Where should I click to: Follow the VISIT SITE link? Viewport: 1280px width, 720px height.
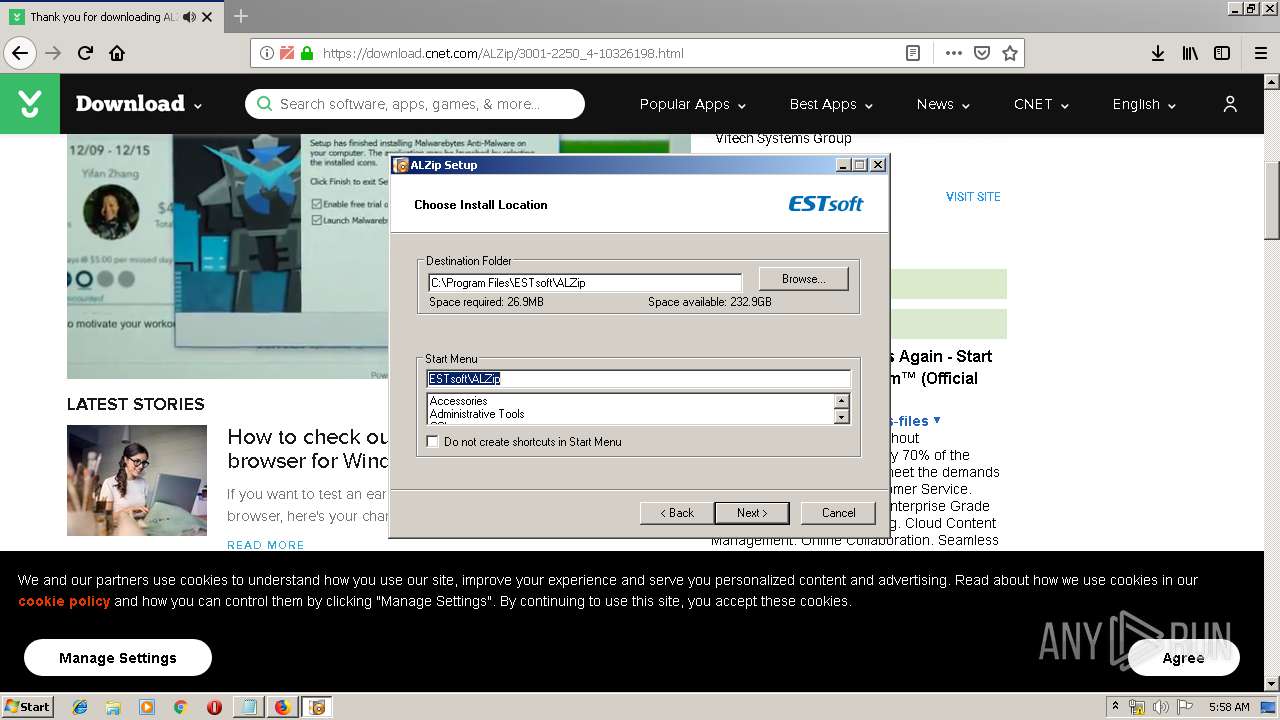[x=973, y=197]
